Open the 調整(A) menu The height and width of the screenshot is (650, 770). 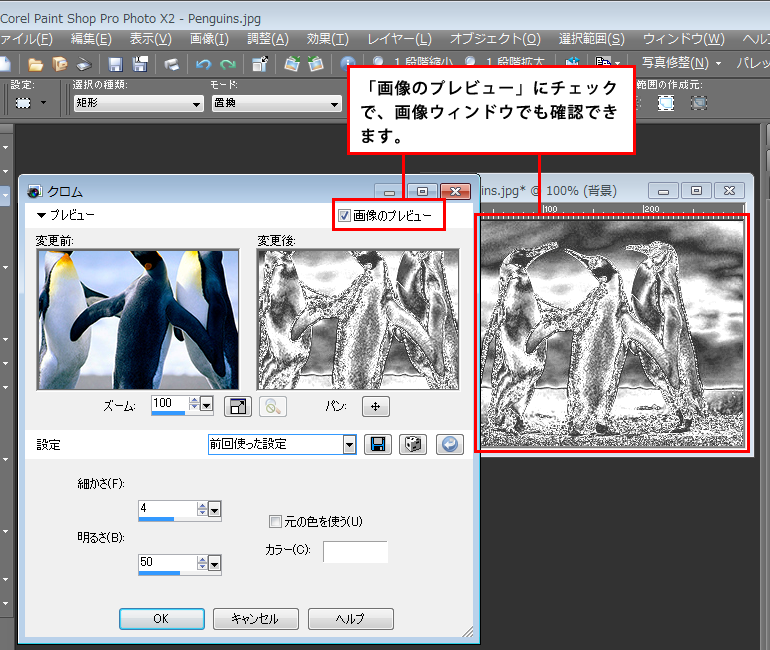coord(268,39)
